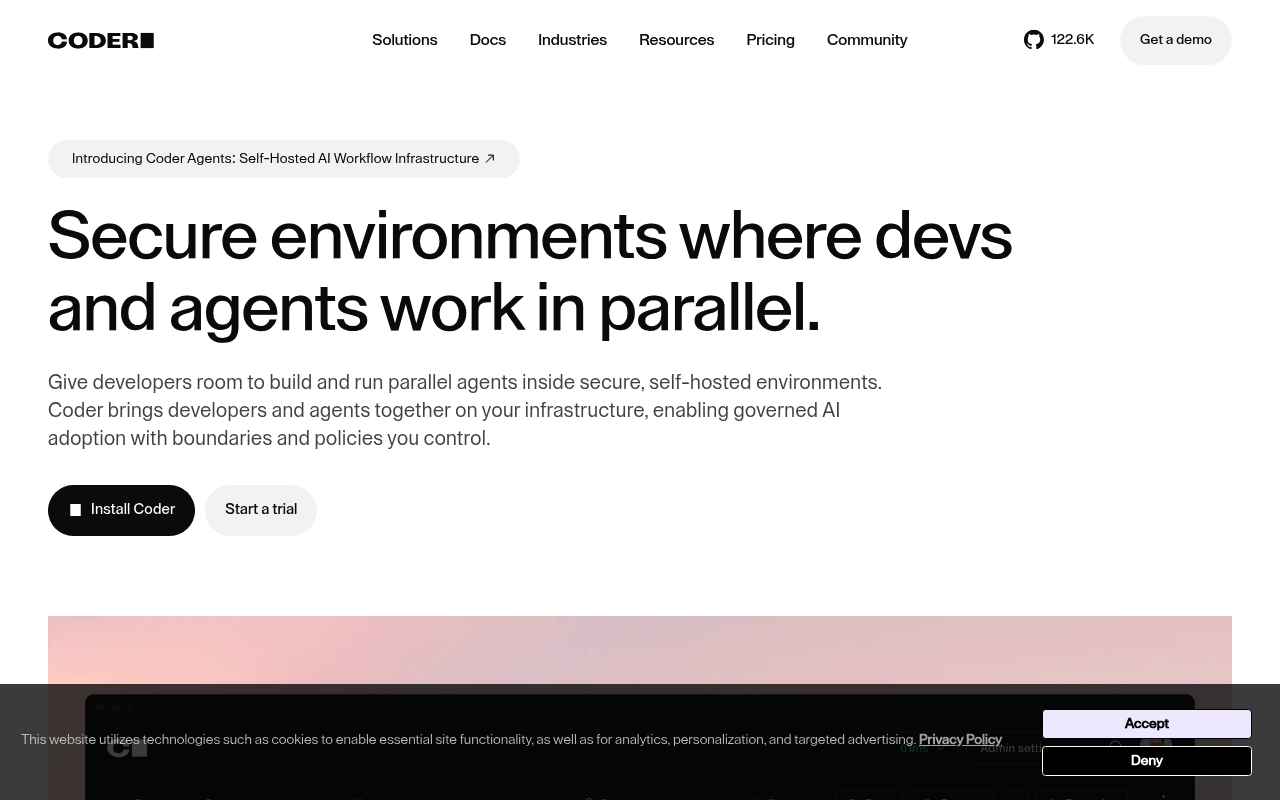Open the Industries menu
1280x800 pixels.
572,40
